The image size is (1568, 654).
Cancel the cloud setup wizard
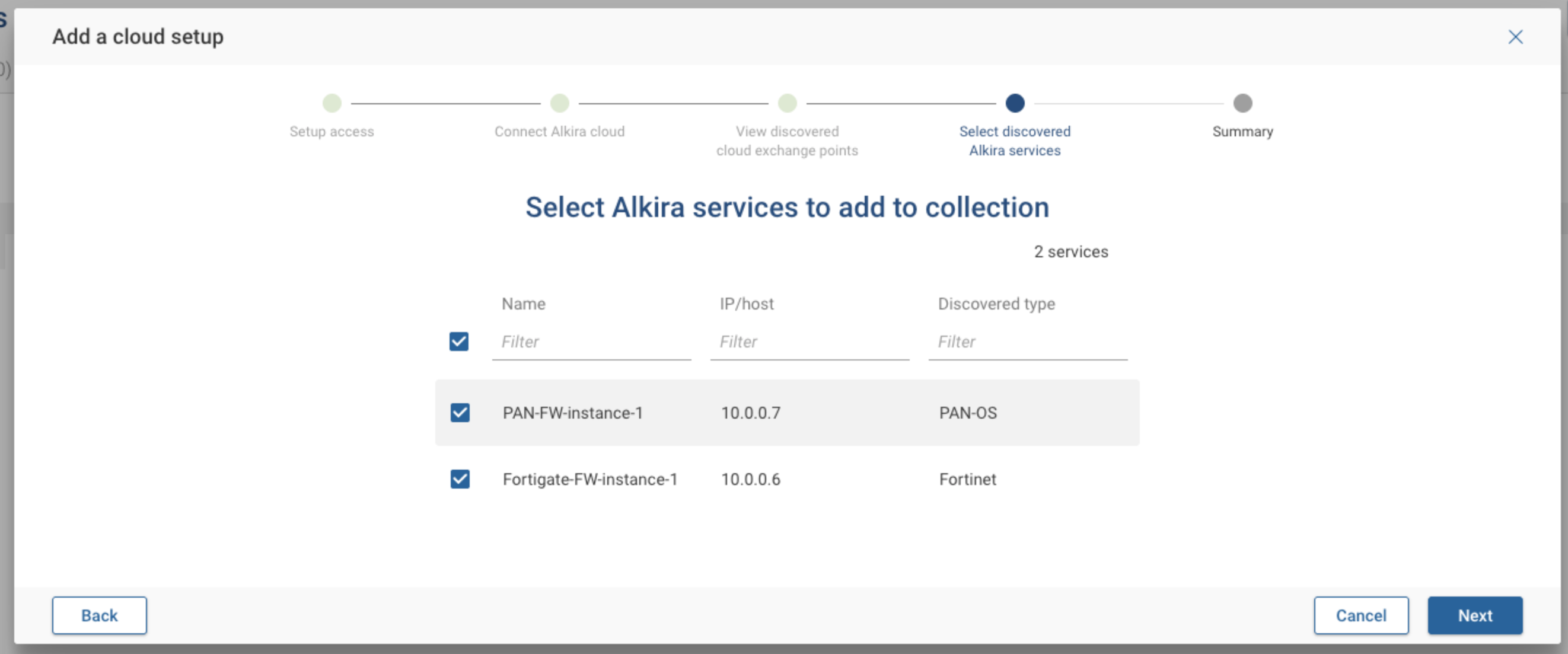click(1361, 615)
